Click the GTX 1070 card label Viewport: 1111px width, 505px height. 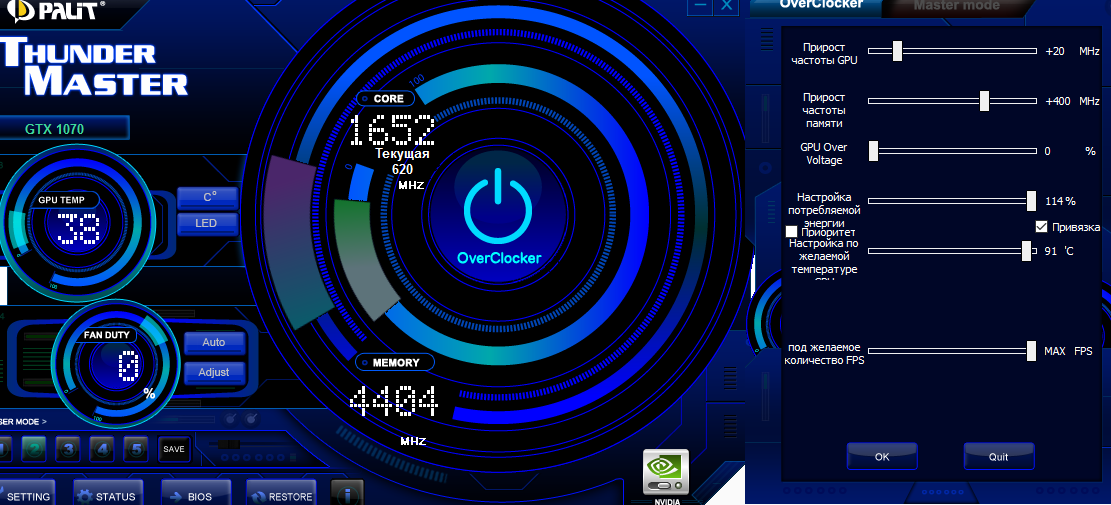55,129
